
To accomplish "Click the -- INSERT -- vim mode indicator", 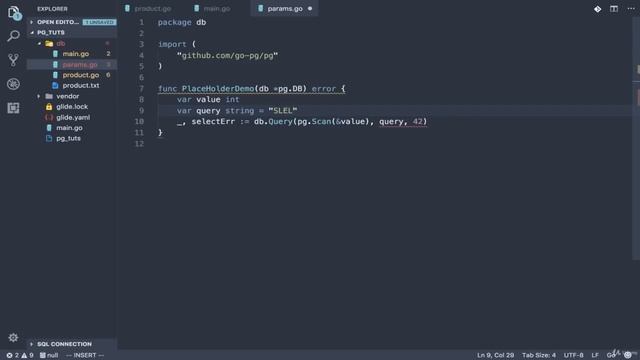I will click(x=85, y=355).
